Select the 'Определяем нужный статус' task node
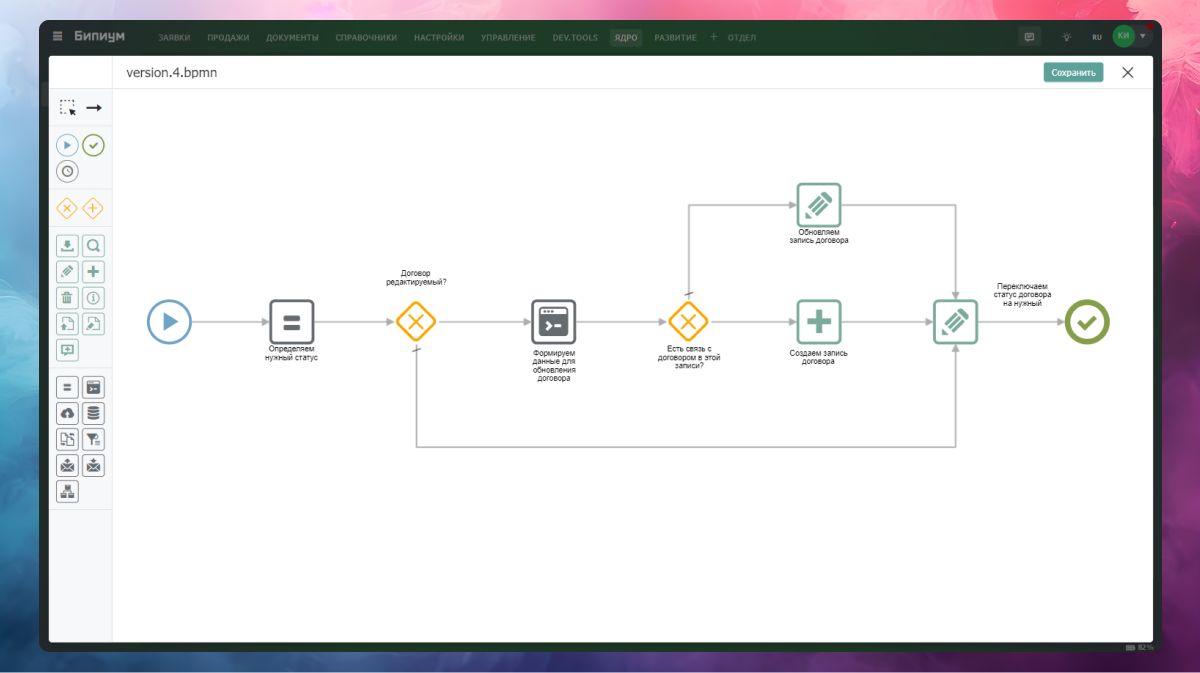Image resolution: width=1200 pixels, height=673 pixels. (292, 322)
